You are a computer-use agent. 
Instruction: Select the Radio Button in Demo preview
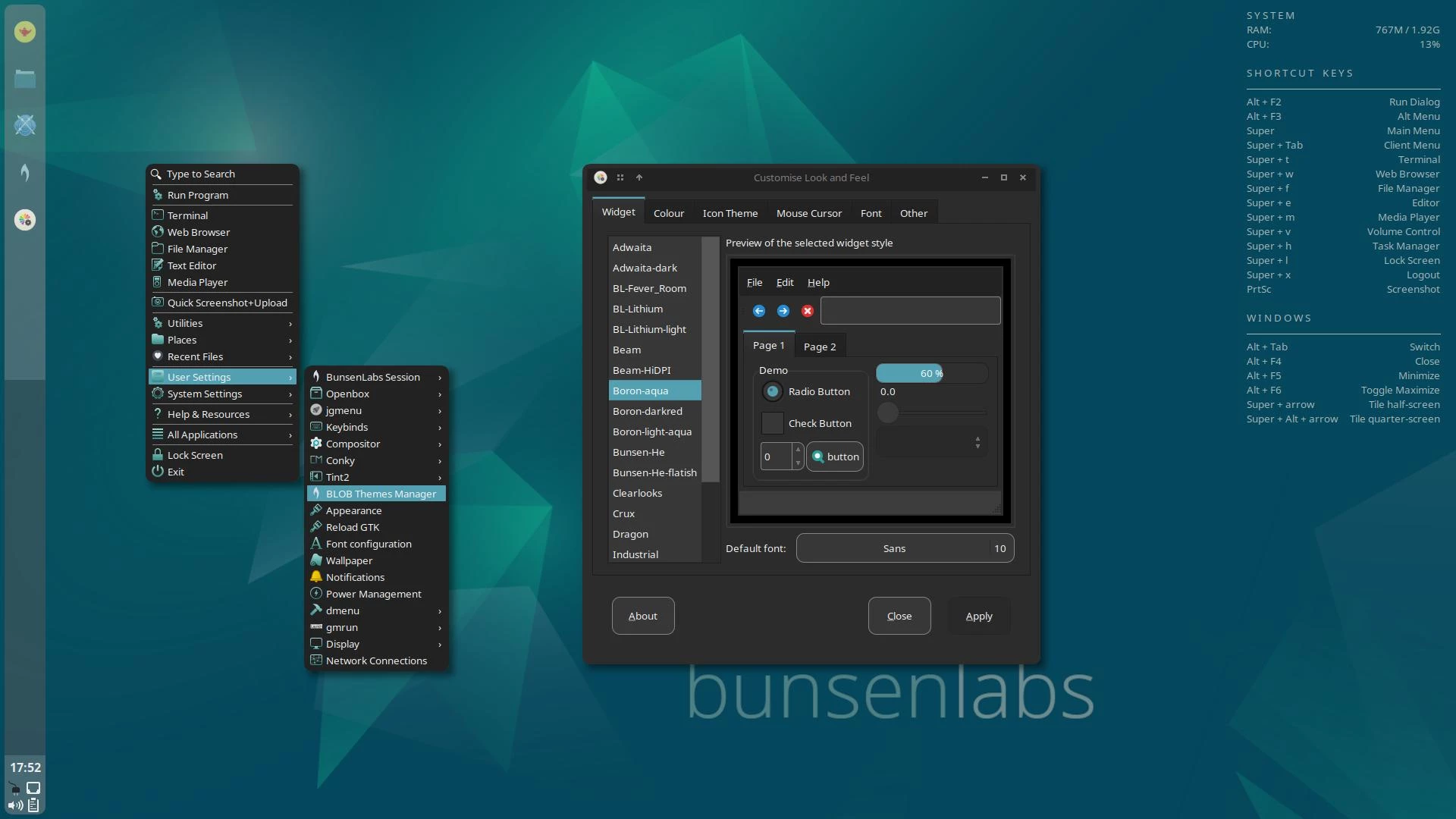772,391
